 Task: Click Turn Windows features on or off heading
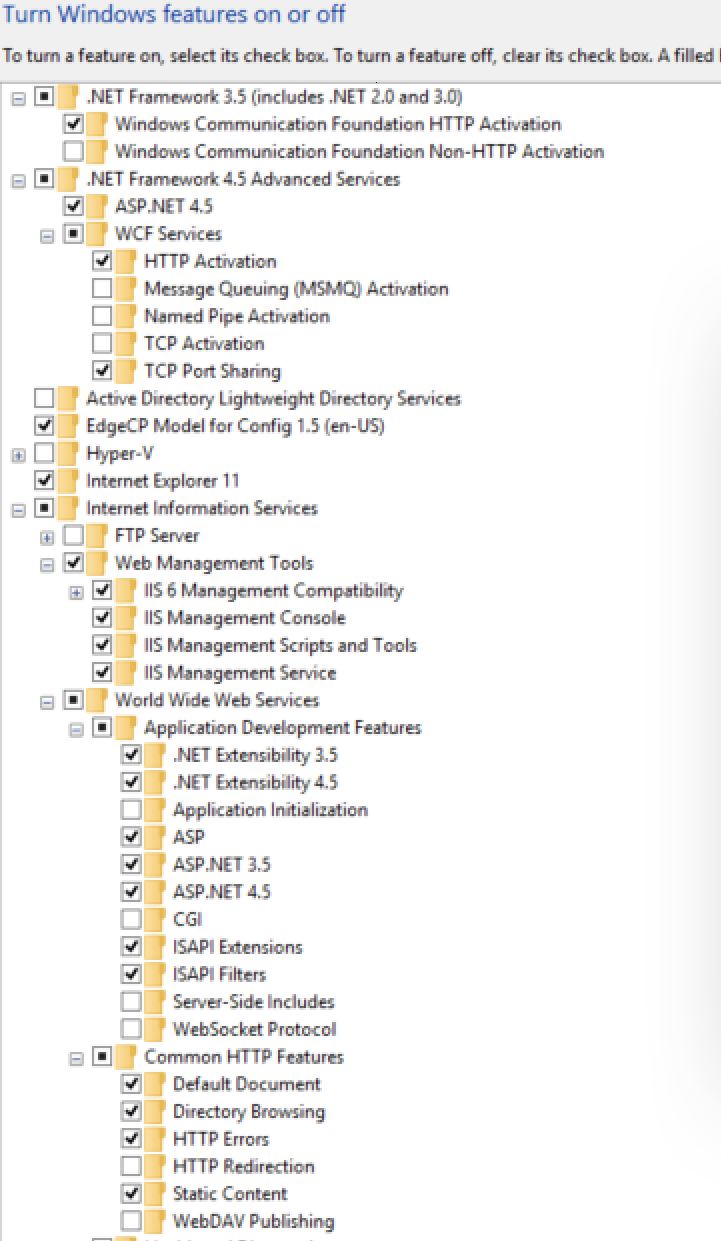coord(175,17)
